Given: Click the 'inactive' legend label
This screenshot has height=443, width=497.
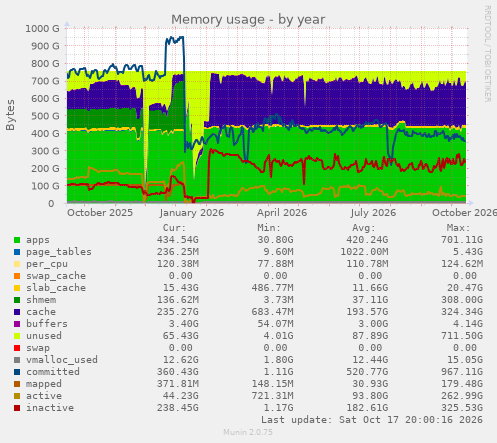Looking at the screenshot, I should pyautogui.click(x=50, y=408).
